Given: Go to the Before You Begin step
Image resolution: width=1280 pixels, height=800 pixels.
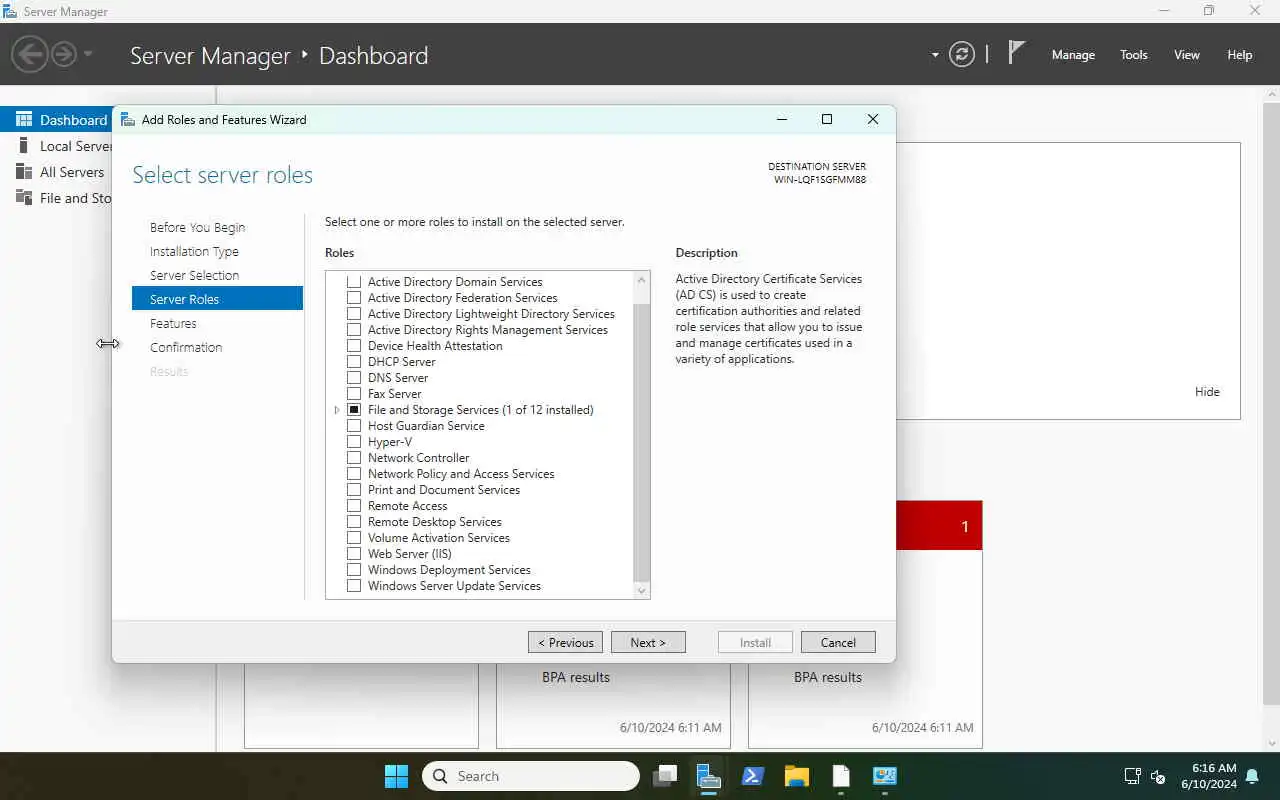Looking at the screenshot, I should point(197,227).
